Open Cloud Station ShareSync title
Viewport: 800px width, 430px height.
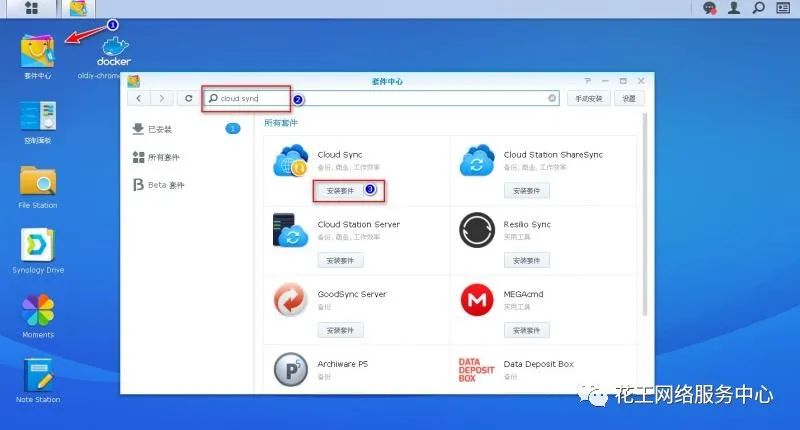[x=553, y=155]
